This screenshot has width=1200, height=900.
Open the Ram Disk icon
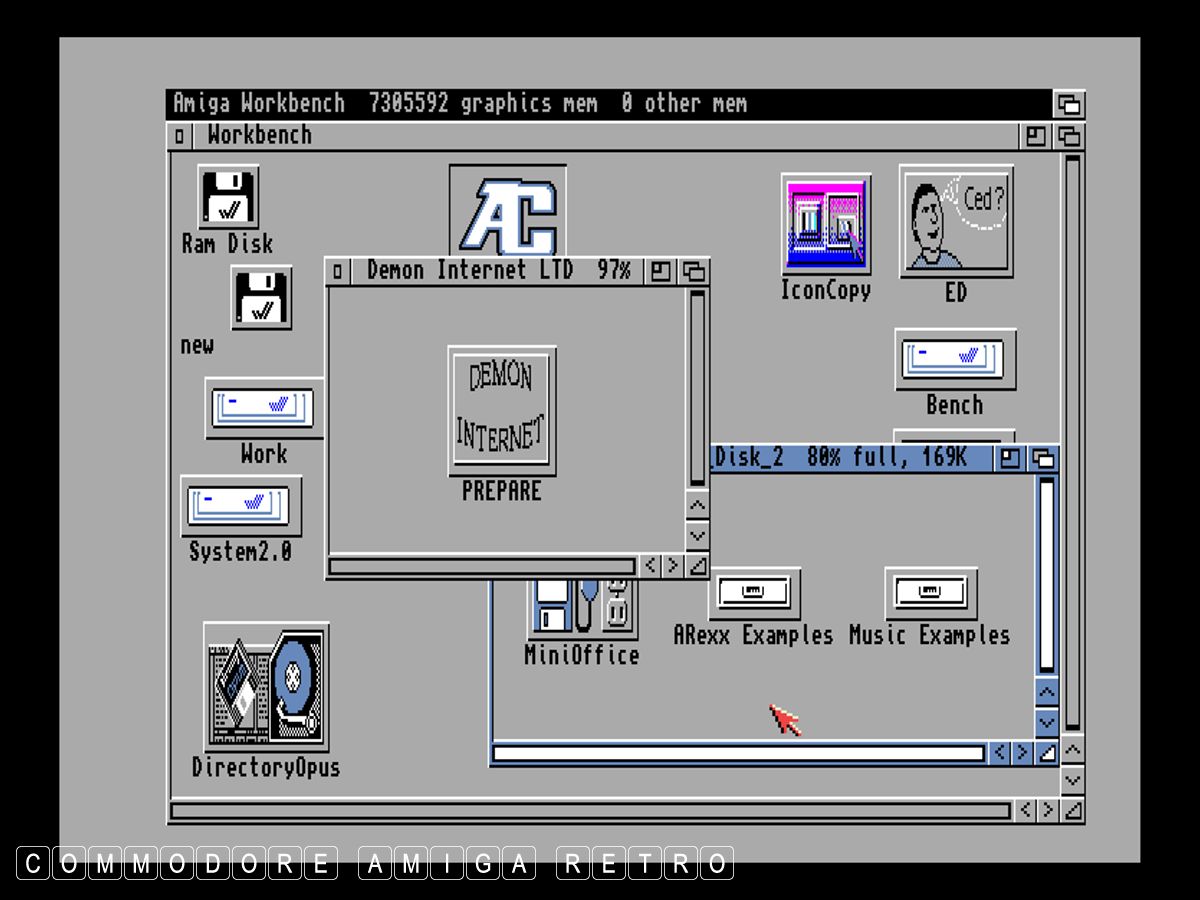(x=228, y=198)
